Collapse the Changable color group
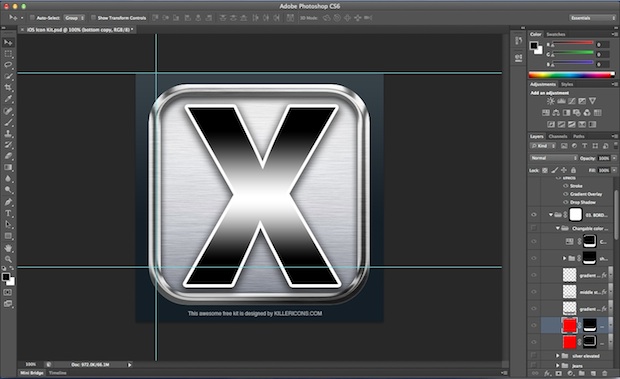Viewport: 620px width, 379px height. point(558,228)
